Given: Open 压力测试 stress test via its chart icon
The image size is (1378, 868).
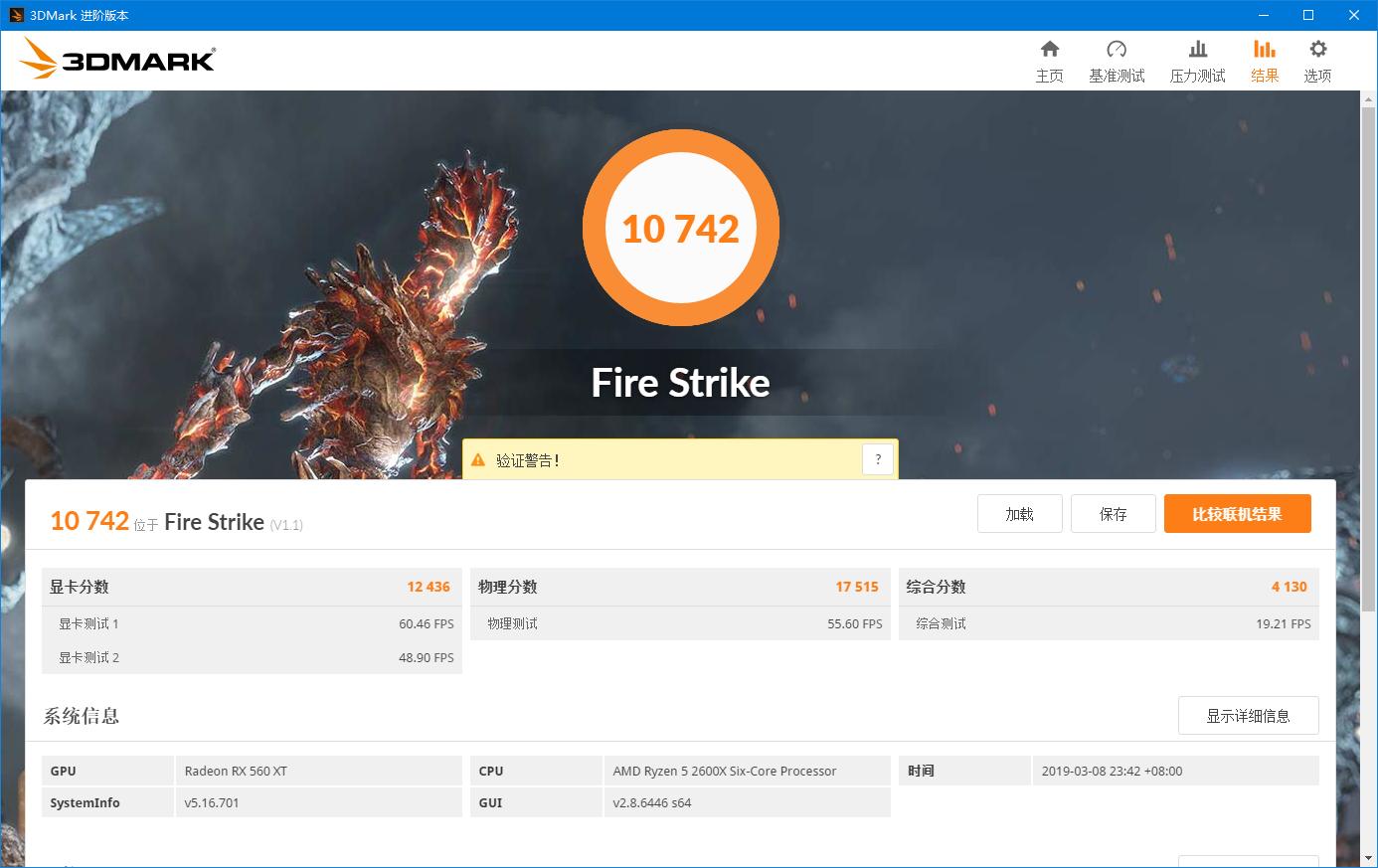Looking at the screenshot, I should coord(1197,60).
